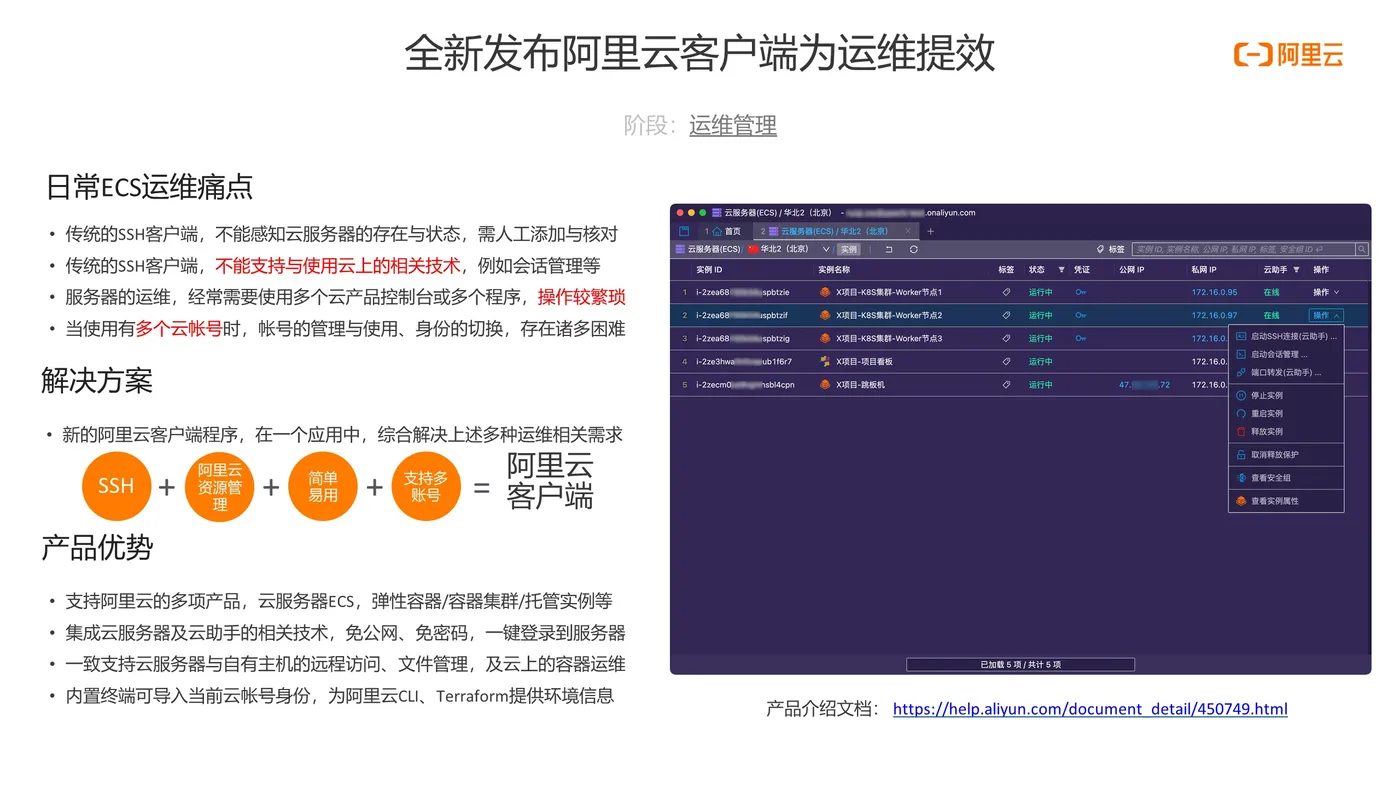This screenshot has width=1400, height=788.
Task: Open 操作 dropdown for Worker节点1 row
Action: click(x=1325, y=292)
